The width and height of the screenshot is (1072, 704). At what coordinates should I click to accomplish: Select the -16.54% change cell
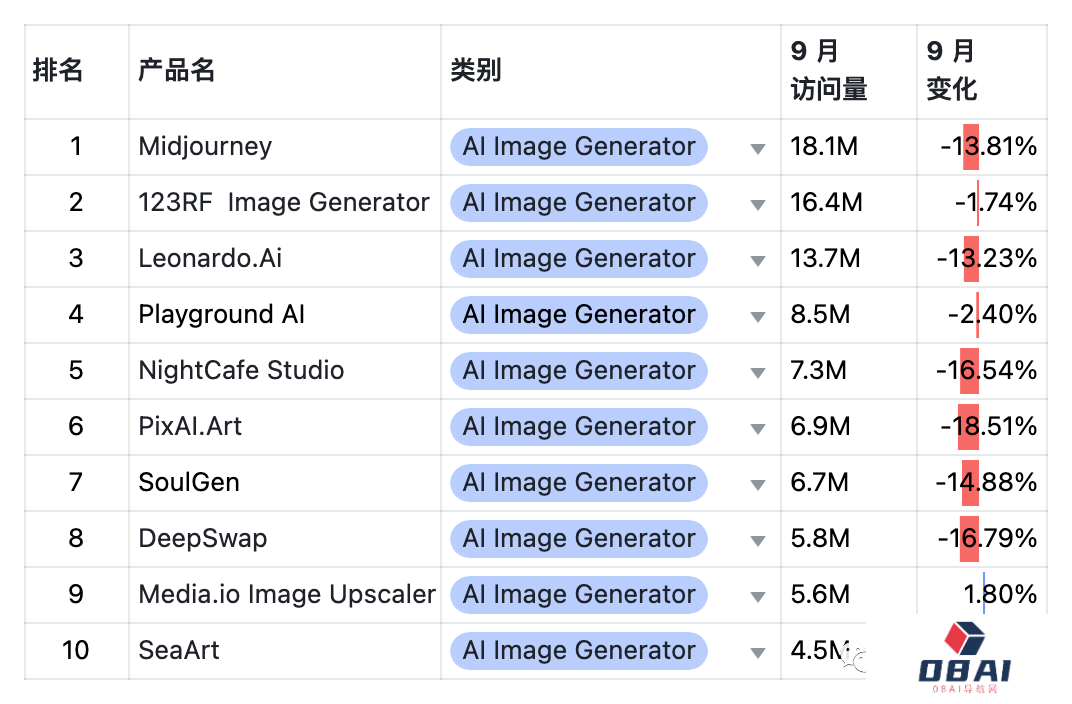(982, 371)
